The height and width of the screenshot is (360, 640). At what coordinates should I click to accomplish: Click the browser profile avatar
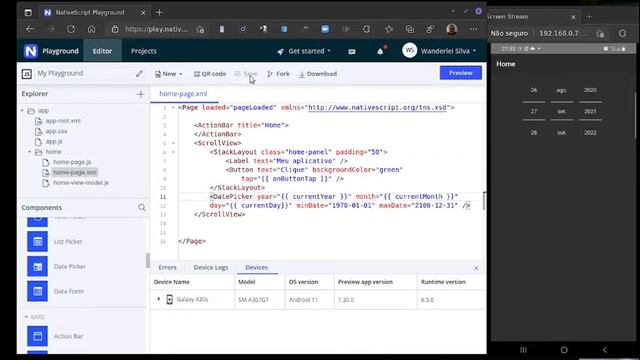coord(451,29)
